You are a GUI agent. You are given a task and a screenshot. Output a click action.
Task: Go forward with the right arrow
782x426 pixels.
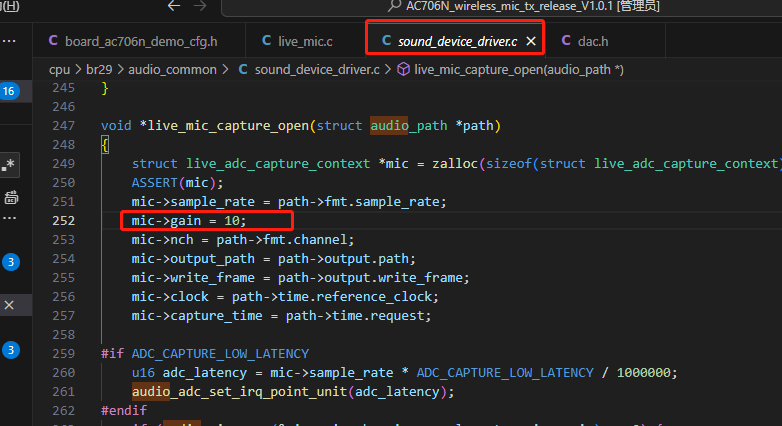[200, 6]
